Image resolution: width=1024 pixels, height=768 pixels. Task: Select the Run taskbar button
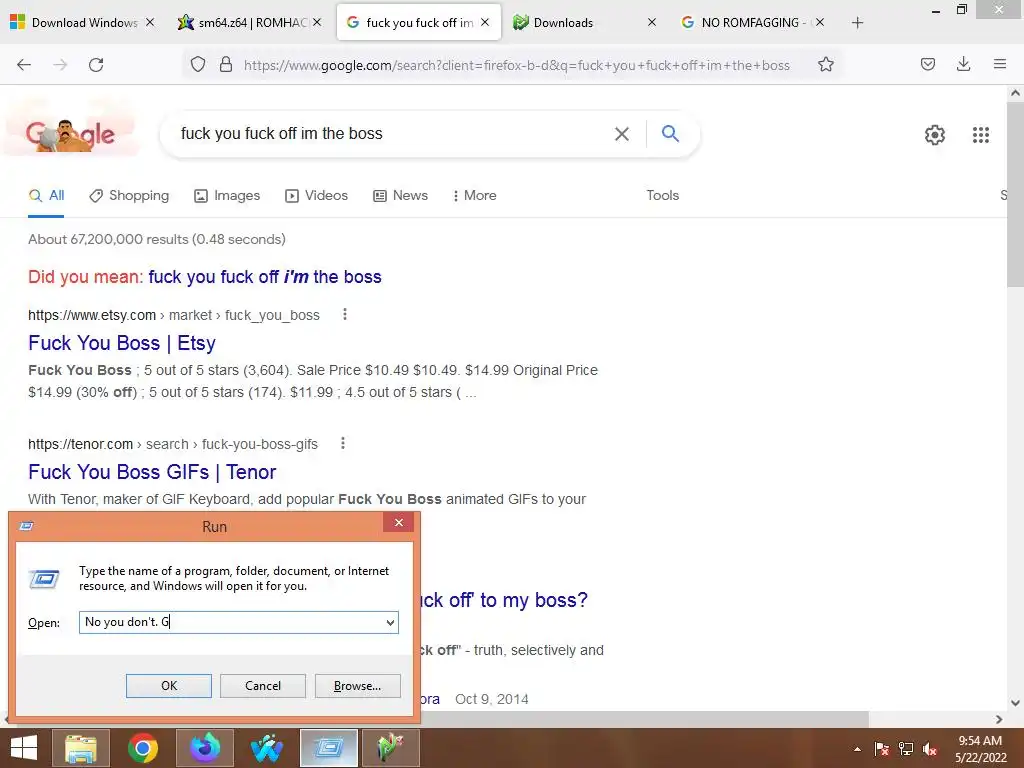328,748
